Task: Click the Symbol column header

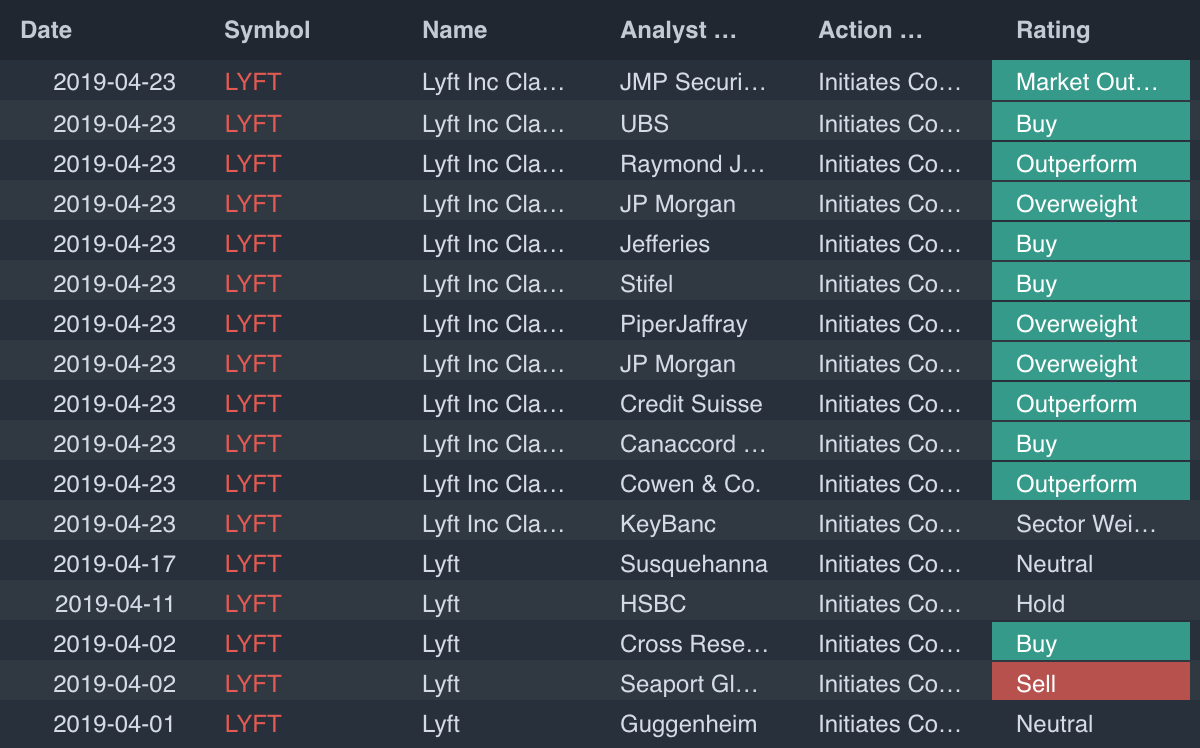Action: point(267,30)
